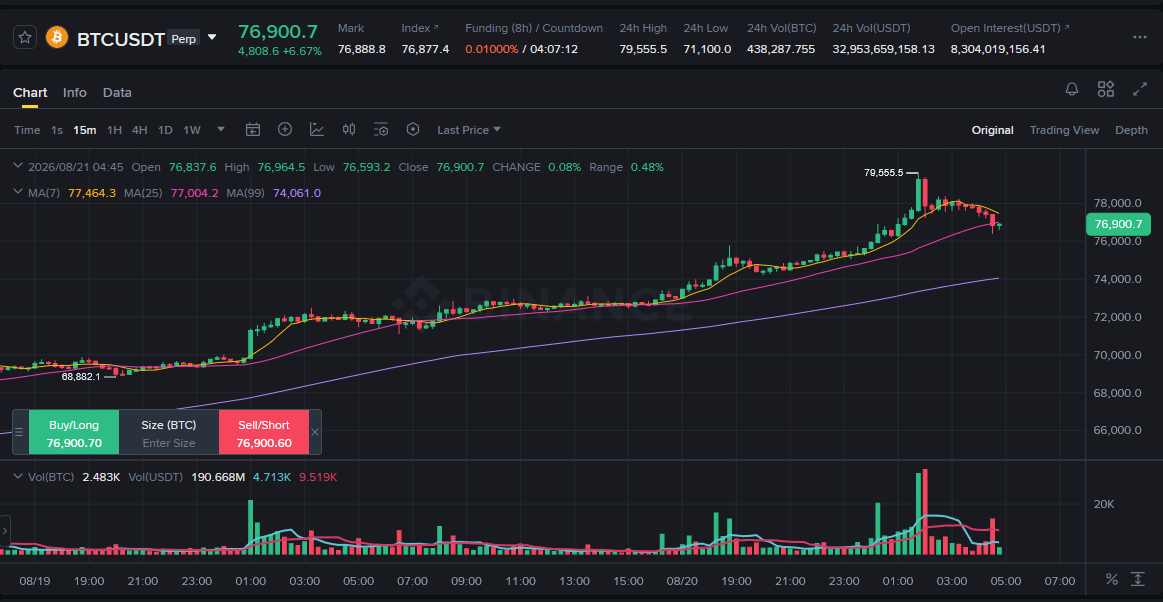Screen dimensions: 1163x602
Task: Click the MA(99) value 74,061.0
Action: pos(297,193)
